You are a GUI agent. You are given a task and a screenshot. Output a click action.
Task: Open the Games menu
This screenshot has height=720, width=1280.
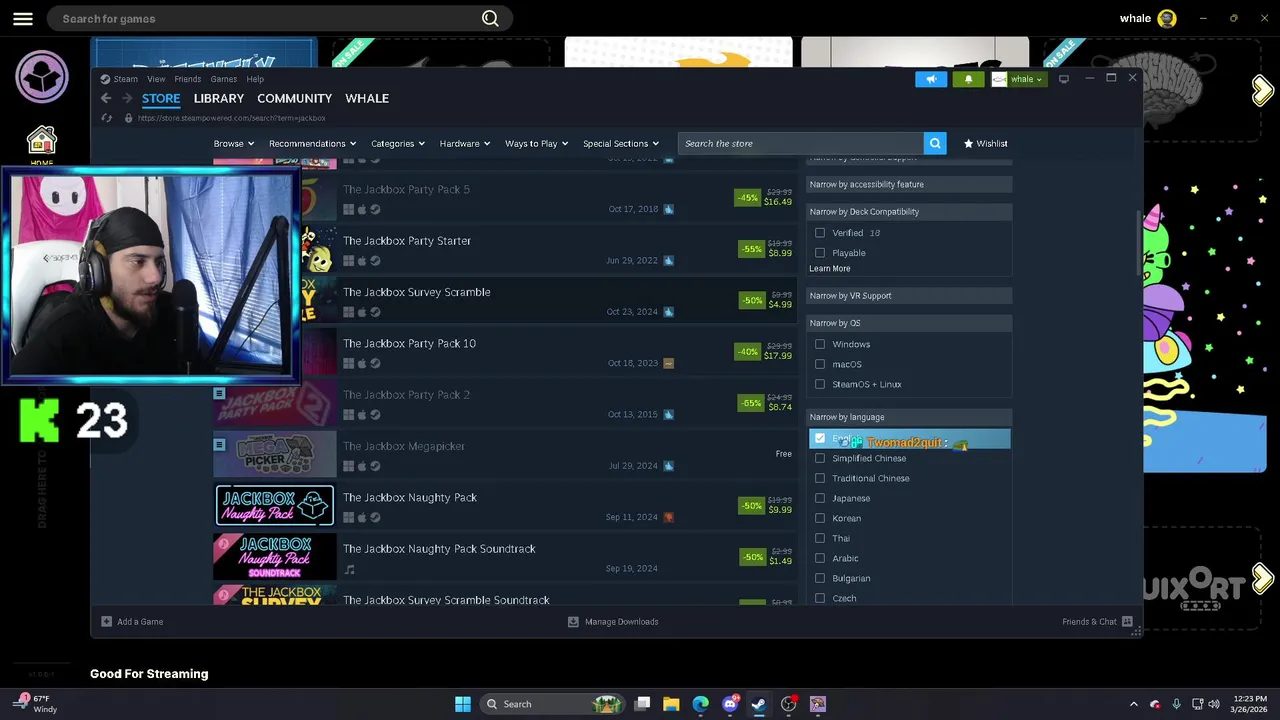pos(224,79)
